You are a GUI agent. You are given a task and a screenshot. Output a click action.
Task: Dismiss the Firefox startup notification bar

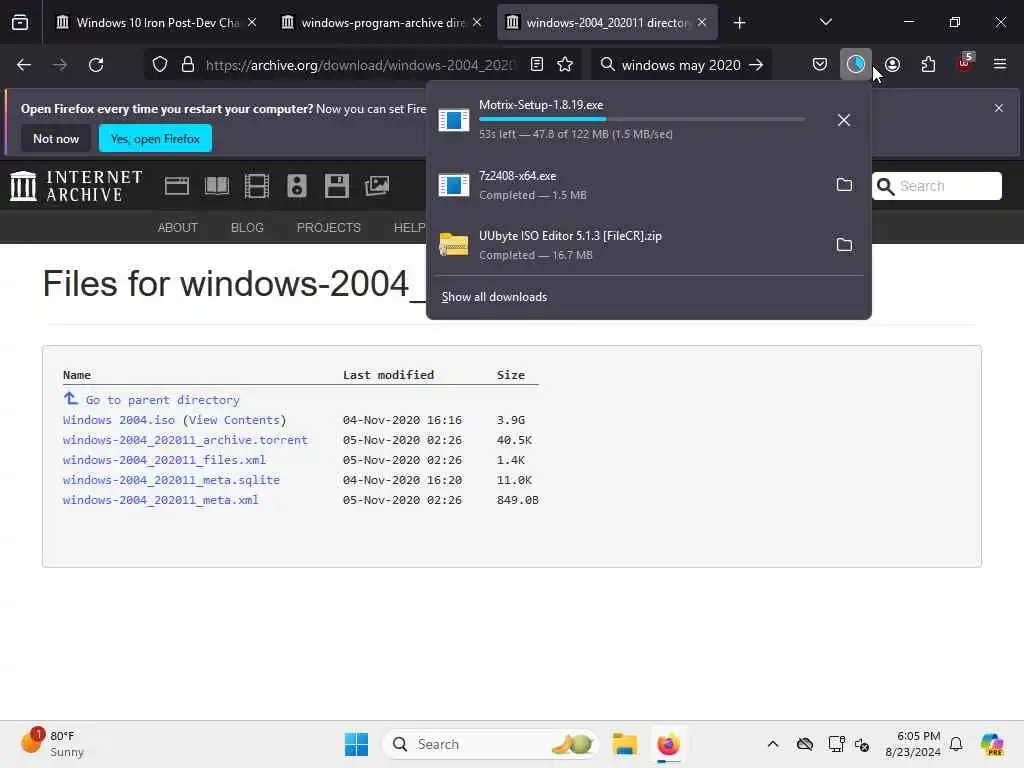[999, 108]
